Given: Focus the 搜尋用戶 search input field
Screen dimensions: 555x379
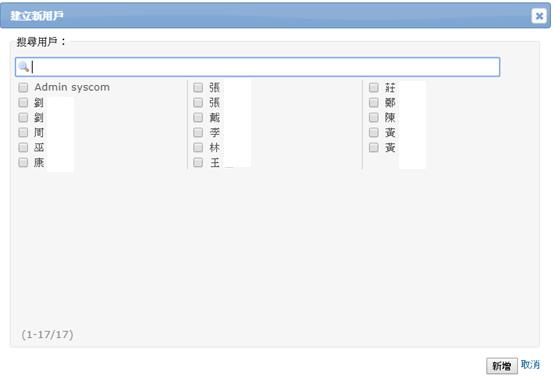Looking at the screenshot, I should click(258, 67).
